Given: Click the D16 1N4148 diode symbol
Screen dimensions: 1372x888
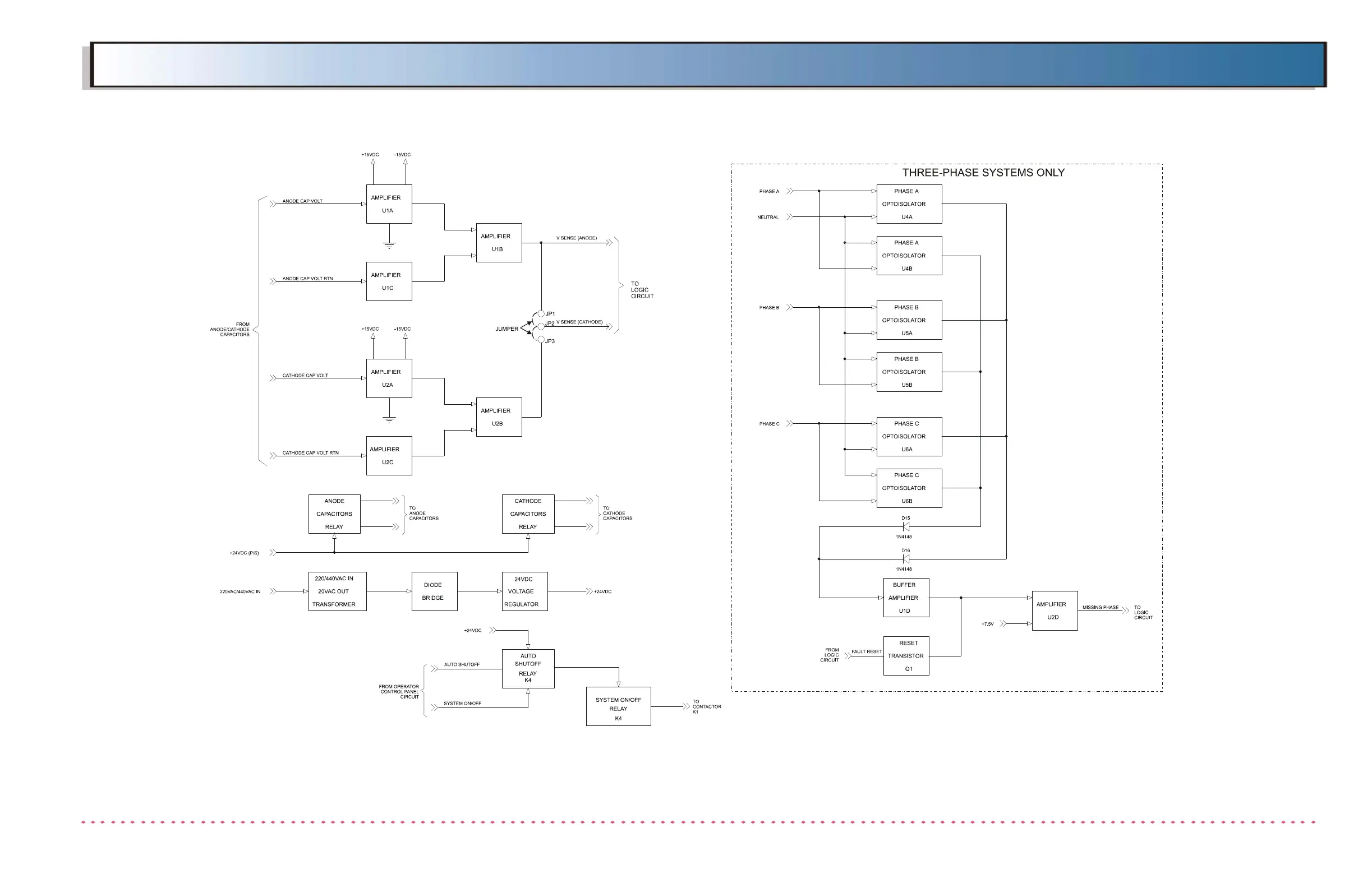Looking at the screenshot, I should [906, 559].
